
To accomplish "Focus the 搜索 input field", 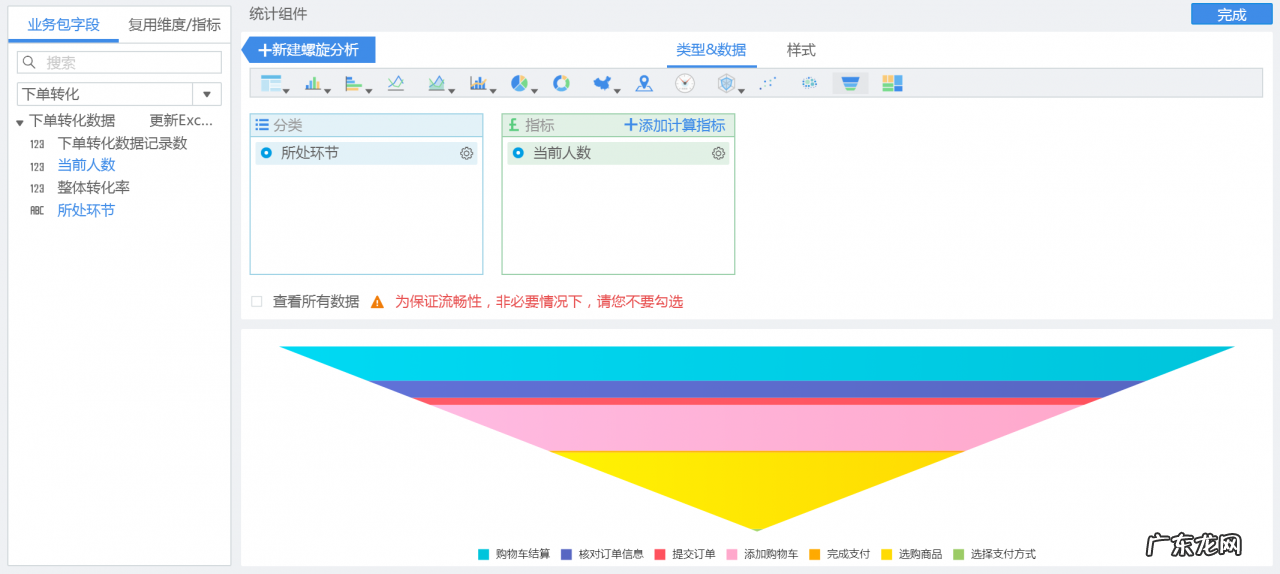I will 119,62.
